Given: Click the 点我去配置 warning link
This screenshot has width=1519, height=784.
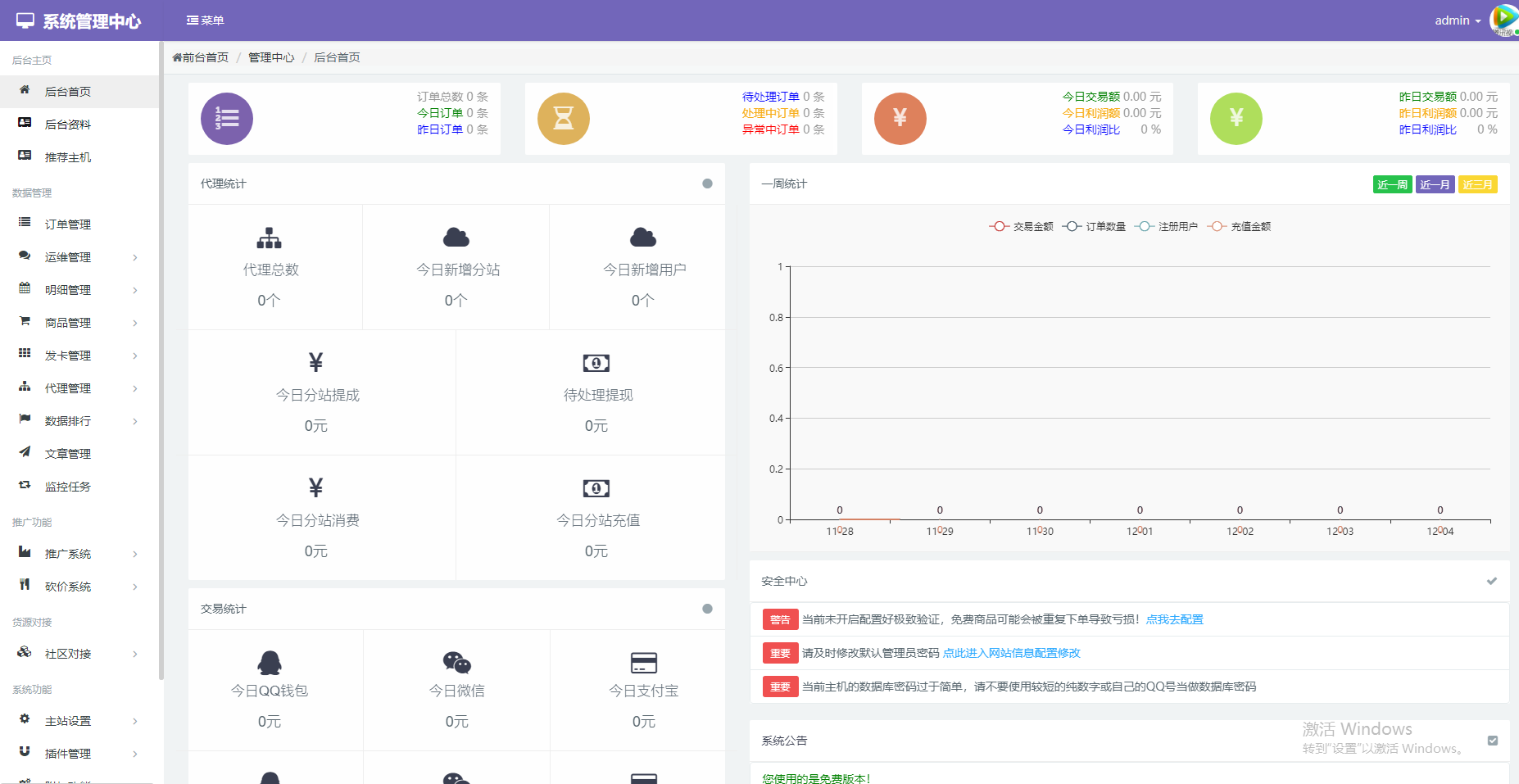Looking at the screenshot, I should point(1175,619).
